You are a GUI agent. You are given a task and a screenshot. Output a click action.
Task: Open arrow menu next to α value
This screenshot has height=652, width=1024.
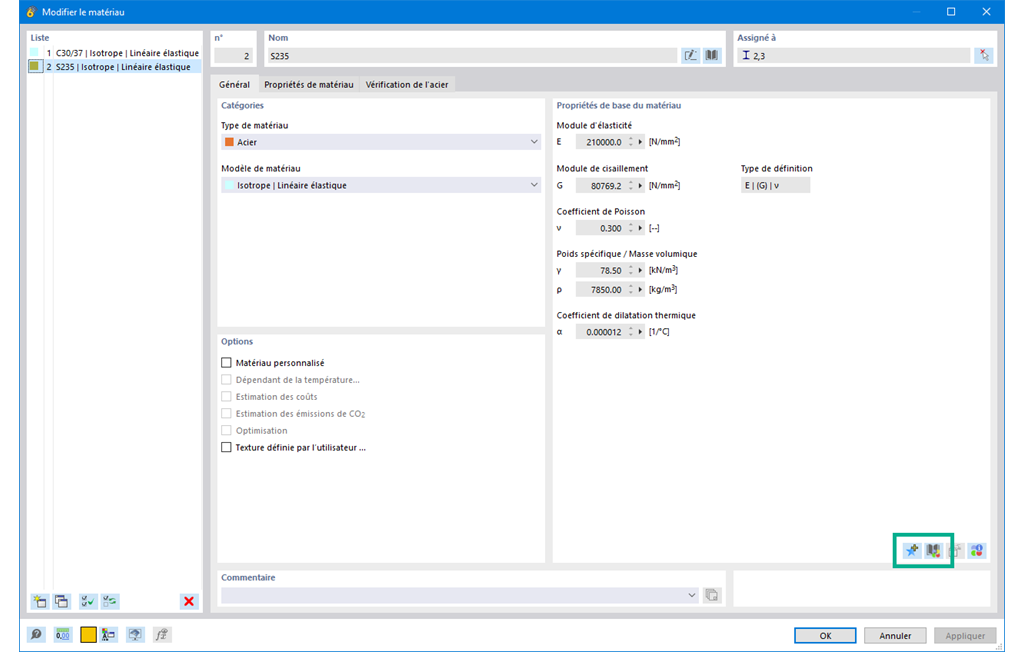coord(641,332)
